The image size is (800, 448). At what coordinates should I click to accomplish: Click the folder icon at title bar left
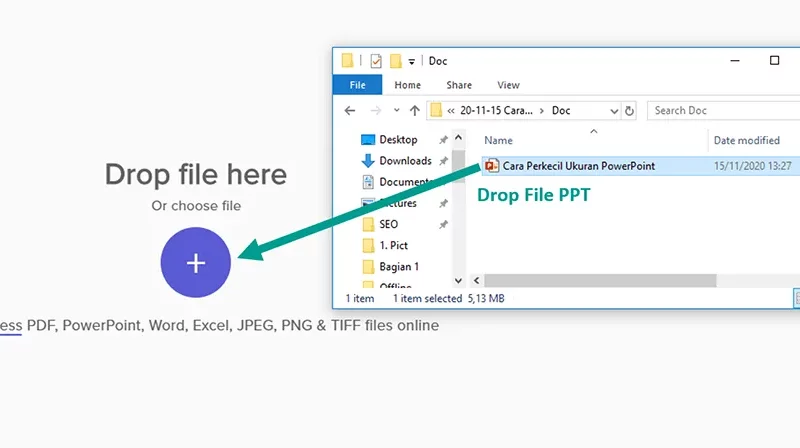(347, 60)
